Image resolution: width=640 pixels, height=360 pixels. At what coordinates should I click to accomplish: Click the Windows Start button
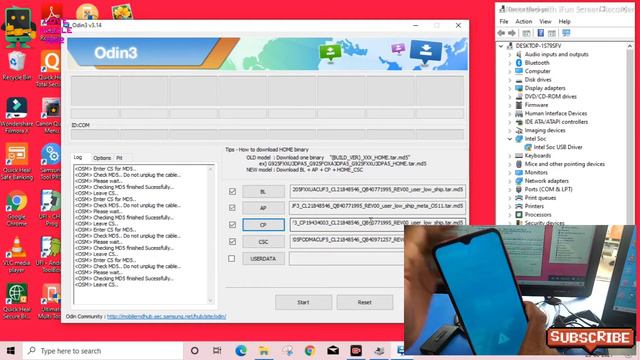click(x=11, y=351)
